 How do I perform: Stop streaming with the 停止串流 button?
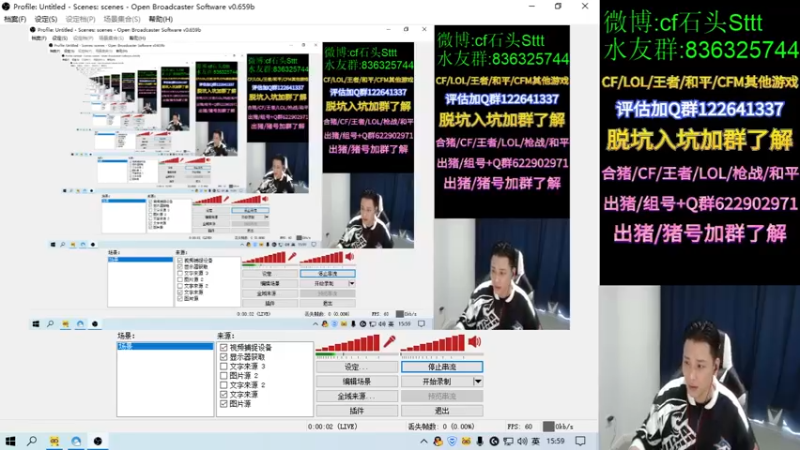[x=442, y=367]
